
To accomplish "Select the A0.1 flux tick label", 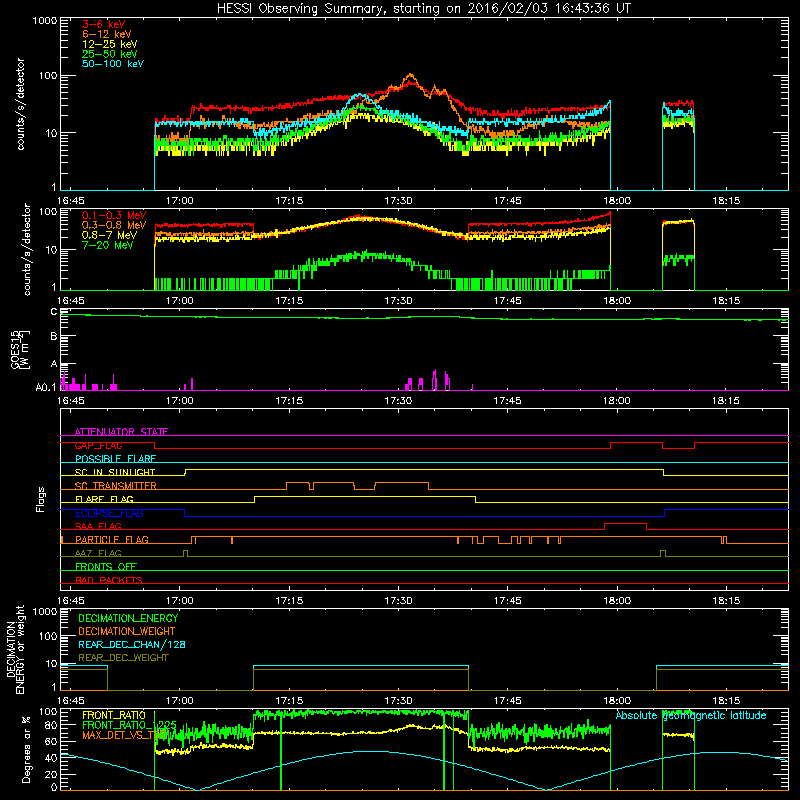I will (x=46, y=387).
